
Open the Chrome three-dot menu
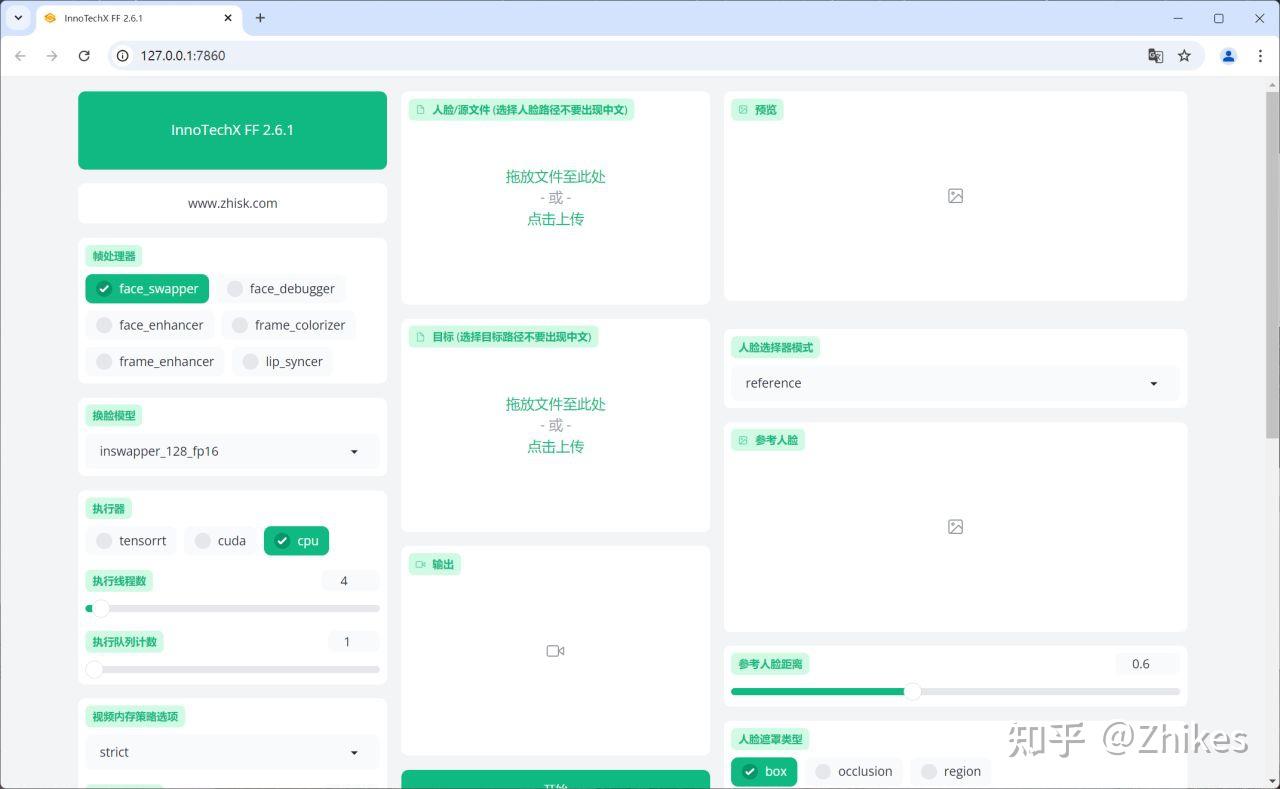1260,56
